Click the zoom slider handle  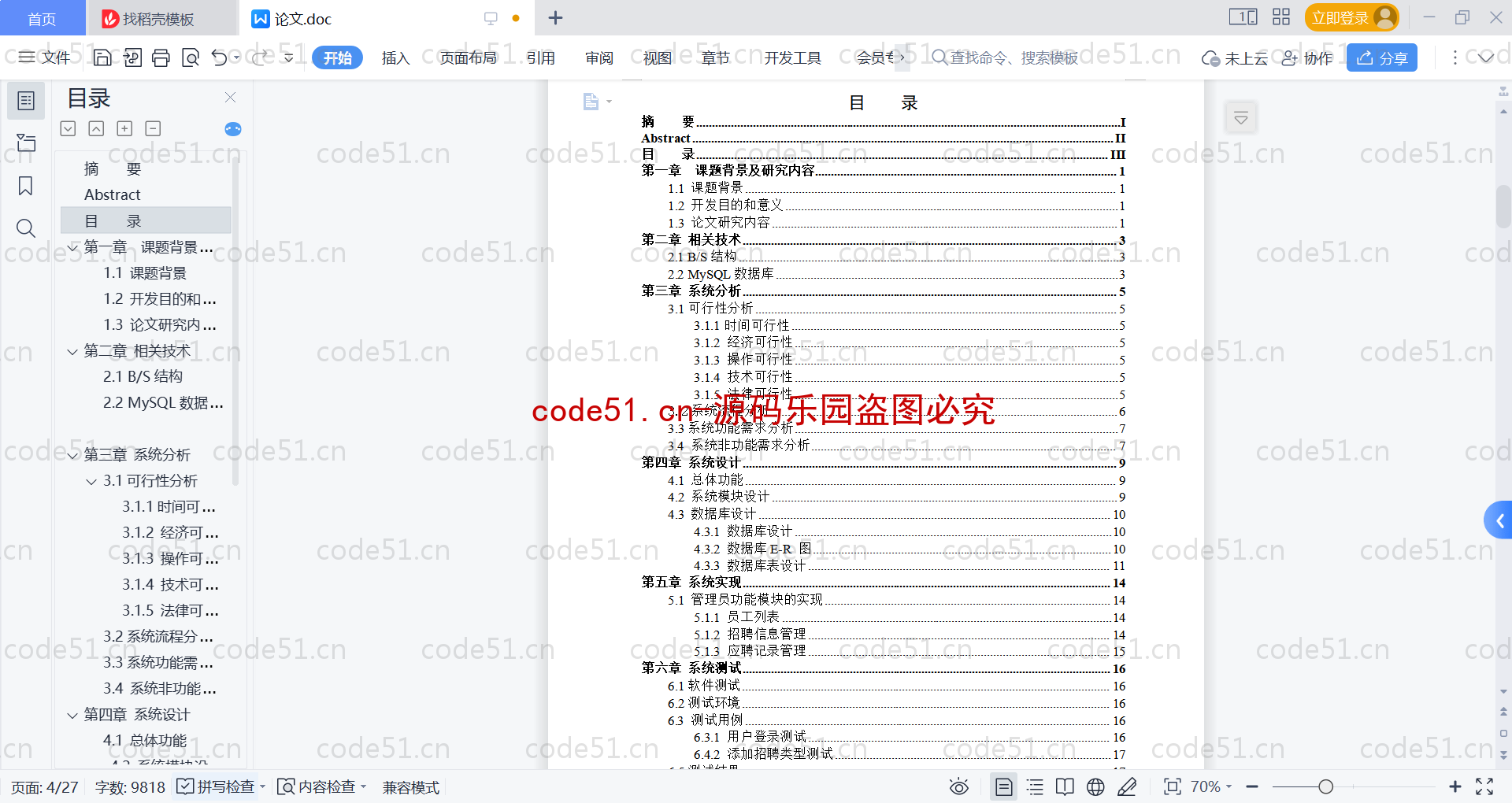coord(1326,786)
